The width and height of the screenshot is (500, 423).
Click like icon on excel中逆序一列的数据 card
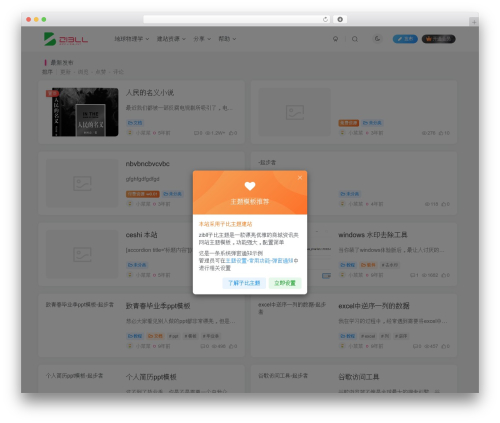[x=444, y=346]
